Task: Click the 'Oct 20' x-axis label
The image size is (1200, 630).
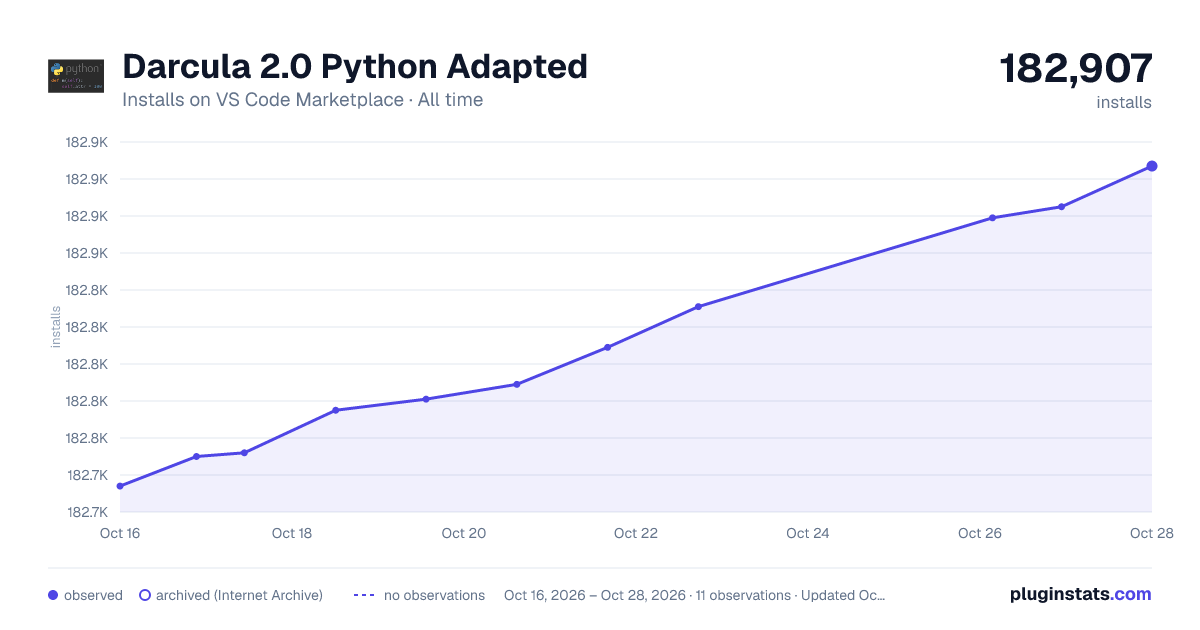Action: 464,533
